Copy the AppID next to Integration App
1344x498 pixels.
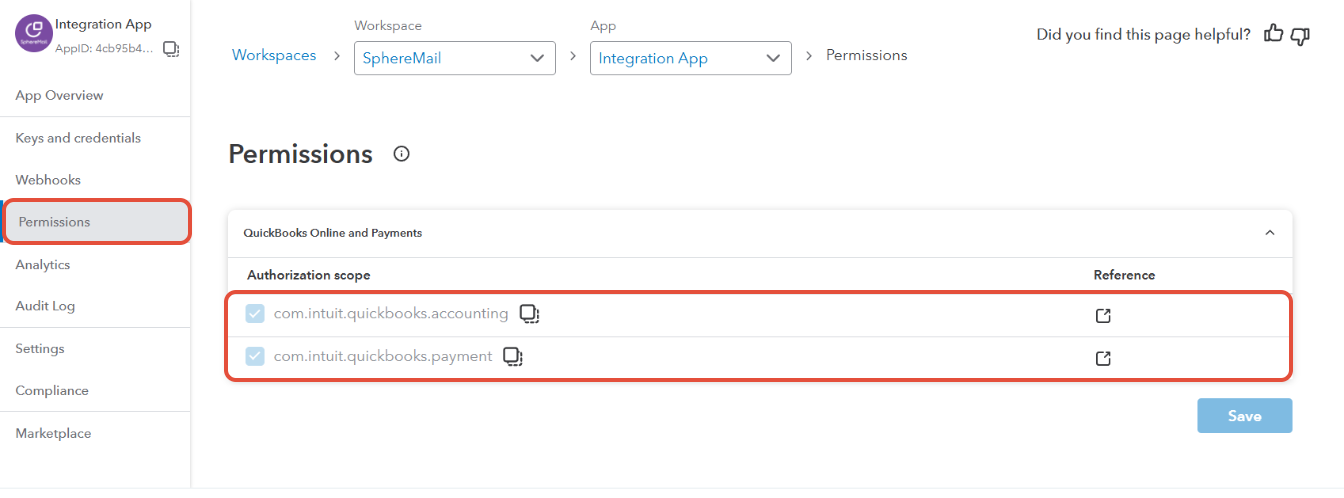tap(171, 49)
